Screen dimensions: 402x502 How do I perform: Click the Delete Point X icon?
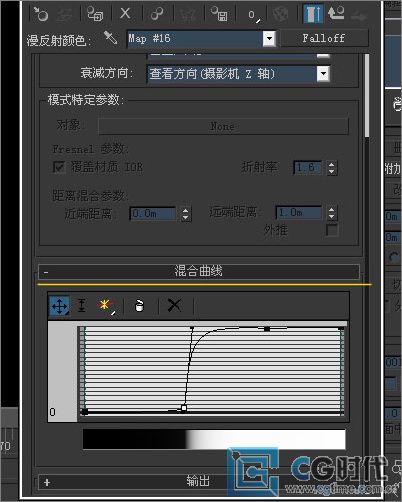(174, 305)
